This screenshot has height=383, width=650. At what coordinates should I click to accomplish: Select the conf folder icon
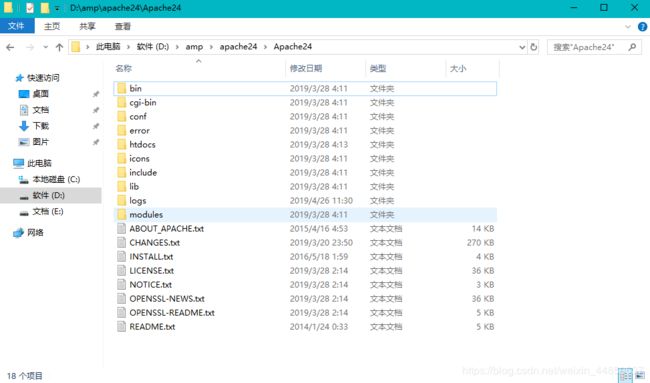click(x=121, y=116)
